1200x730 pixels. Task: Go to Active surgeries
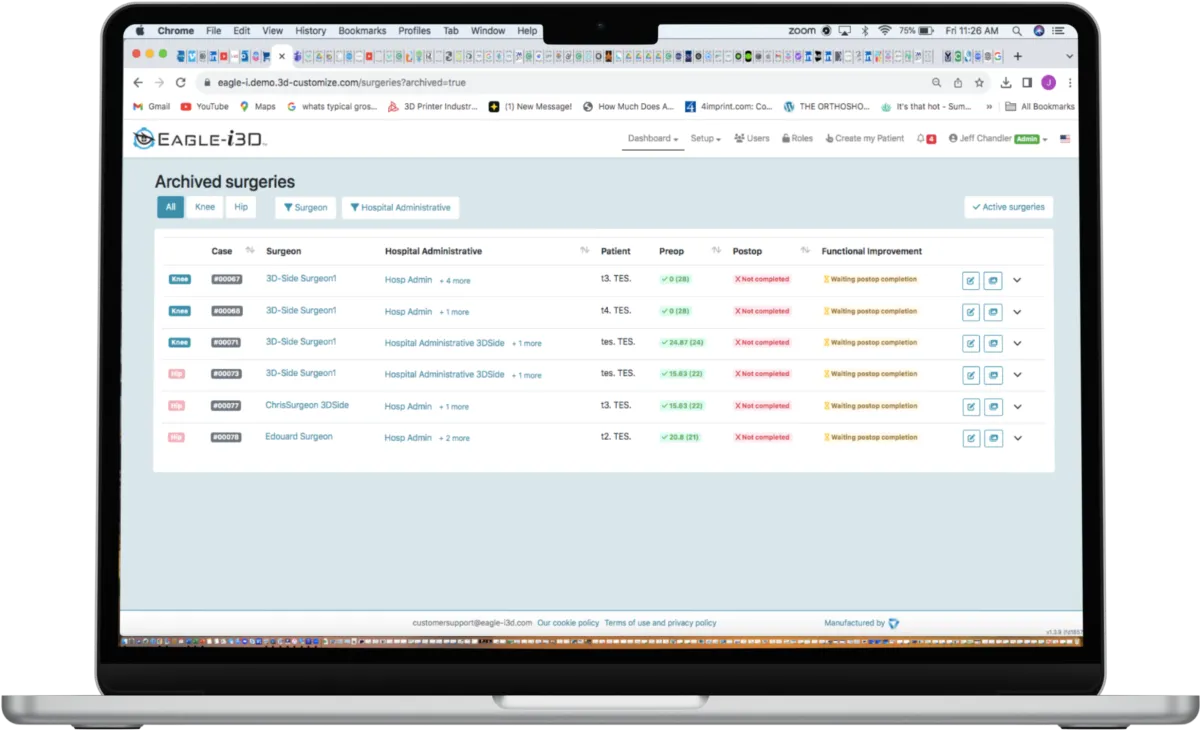pos(1008,207)
